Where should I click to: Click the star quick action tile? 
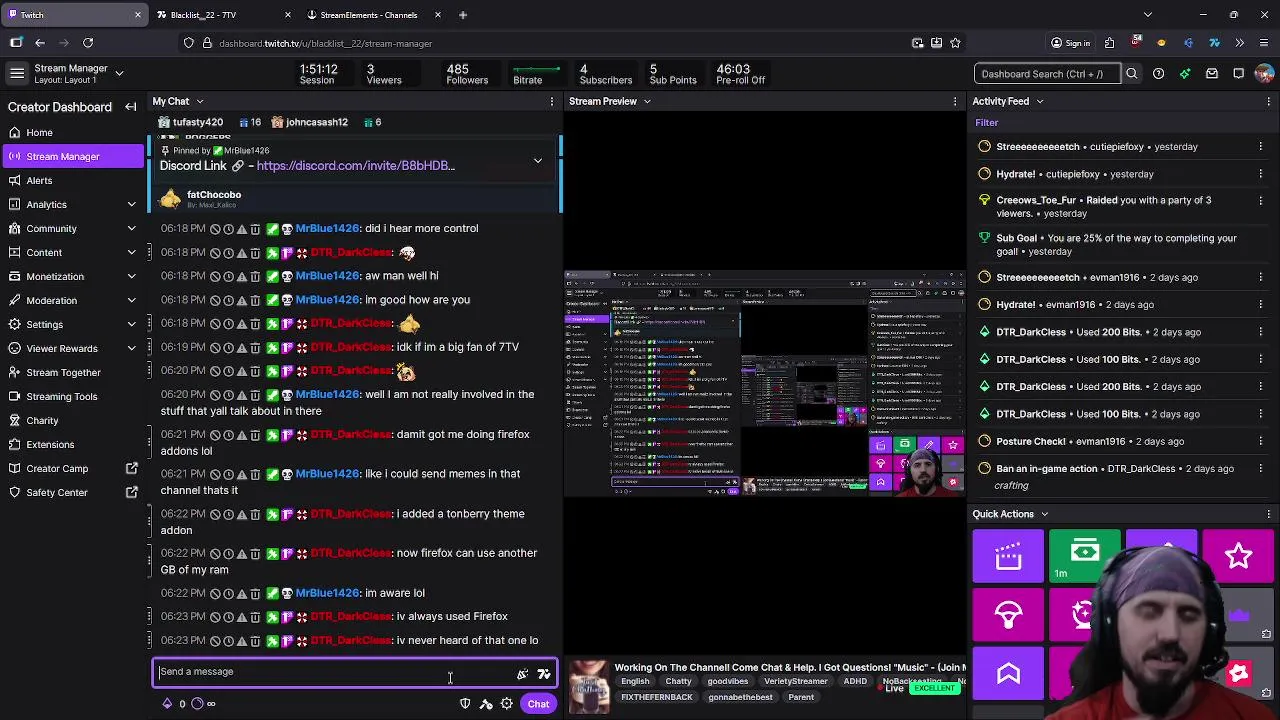tap(1238, 556)
